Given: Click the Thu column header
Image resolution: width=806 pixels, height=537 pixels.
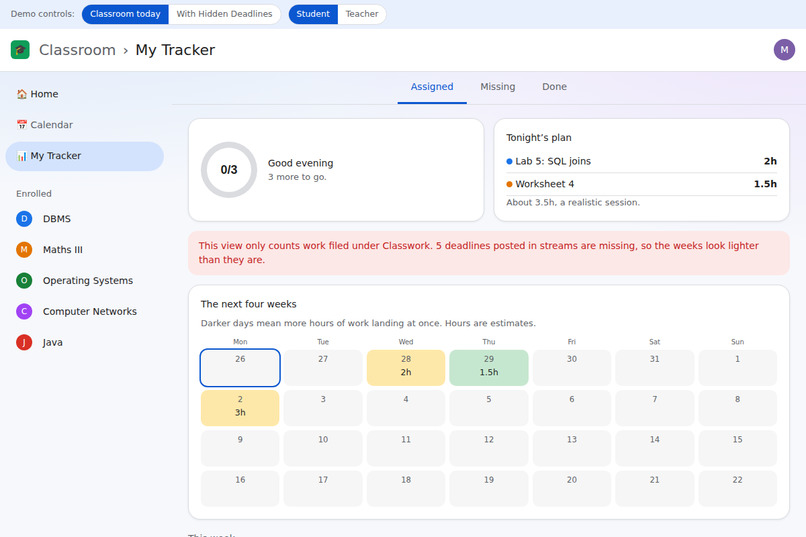Looking at the screenshot, I should coord(489,342).
